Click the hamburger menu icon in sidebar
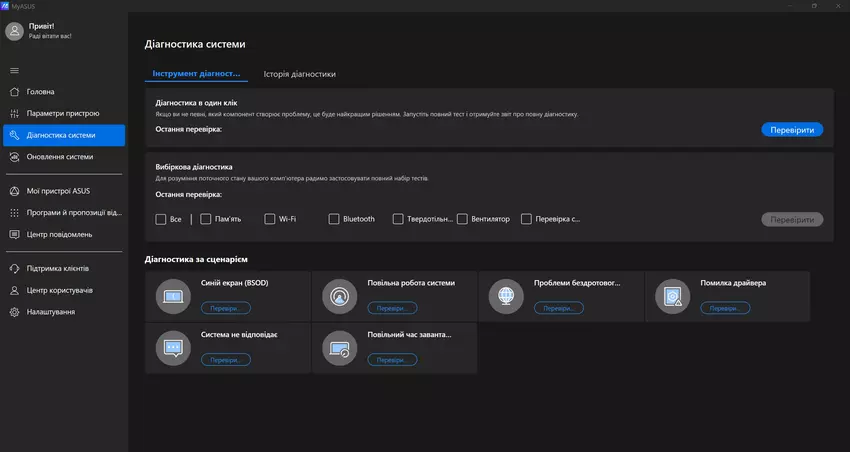This screenshot has height=452, width=850. pos(14,70)
